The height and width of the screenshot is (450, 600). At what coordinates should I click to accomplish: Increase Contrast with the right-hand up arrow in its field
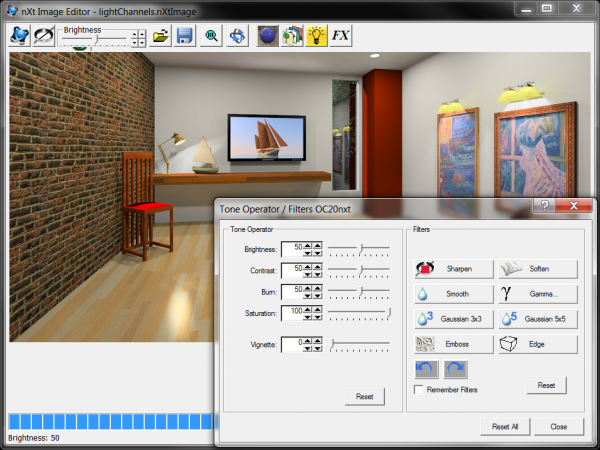tap(318, 267)
